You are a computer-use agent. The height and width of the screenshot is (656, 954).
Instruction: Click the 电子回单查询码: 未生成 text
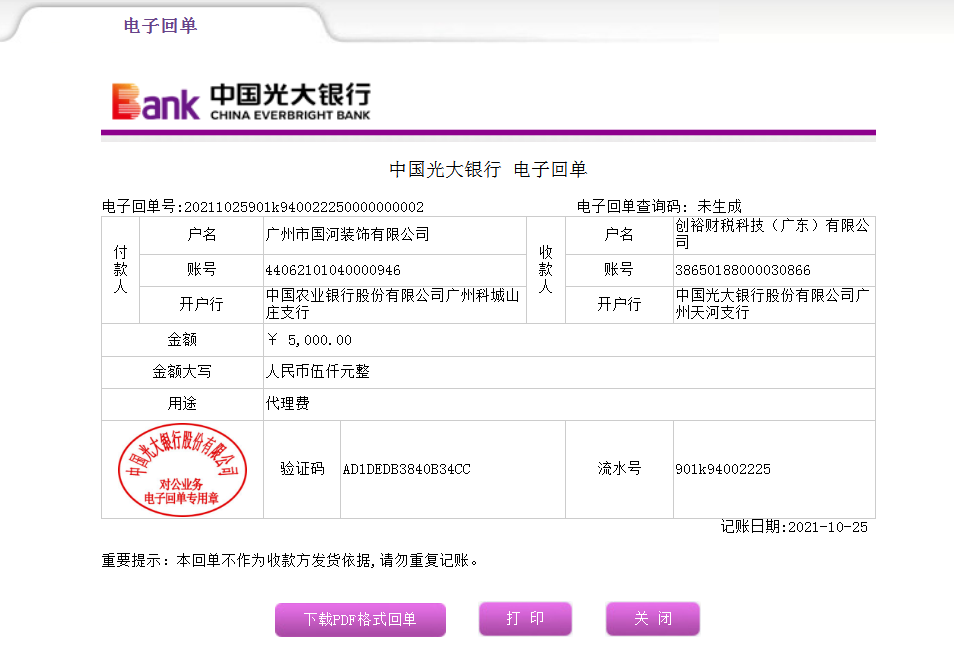[659, 207]
